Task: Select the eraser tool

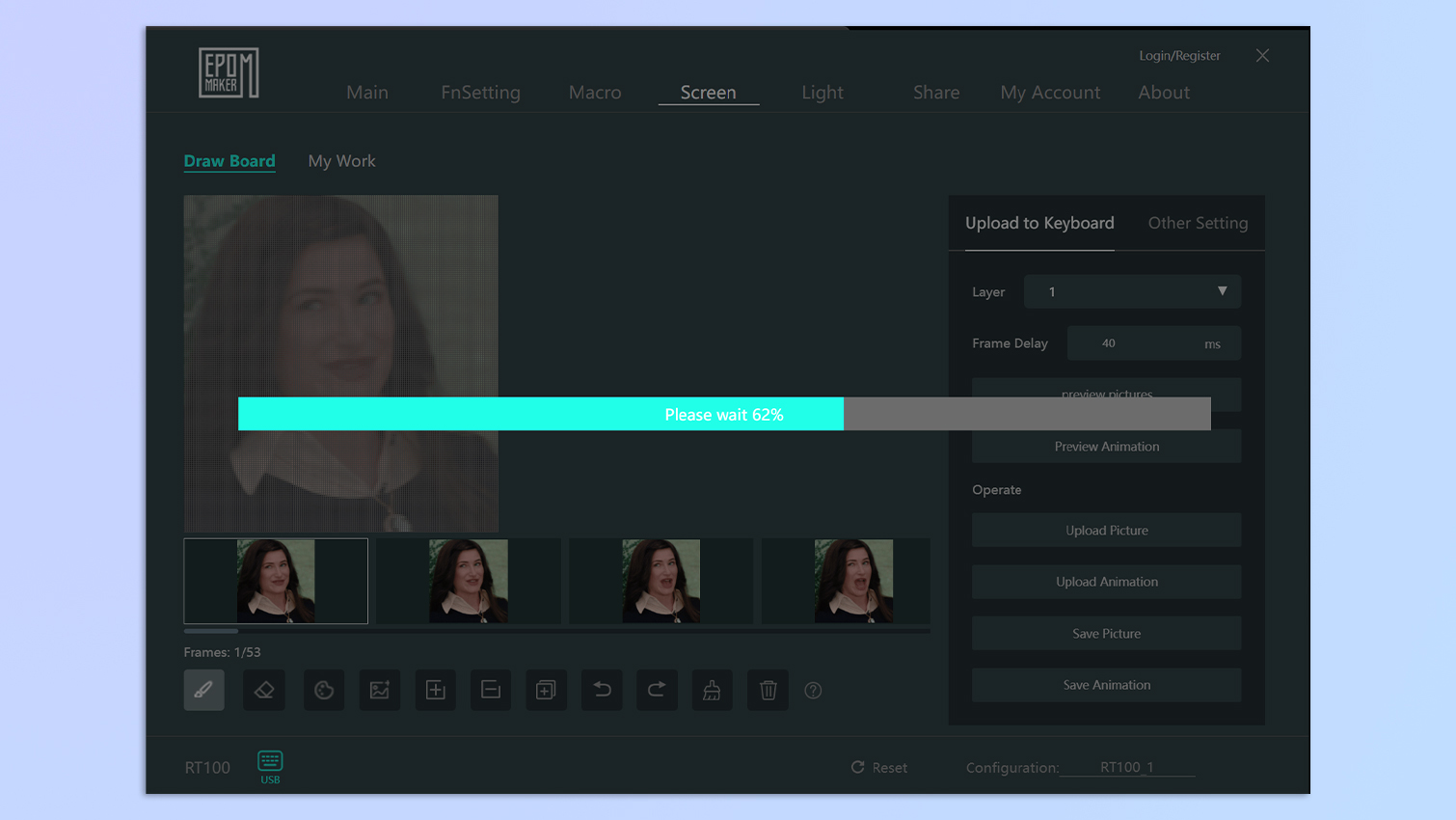Action: point(264,690)
